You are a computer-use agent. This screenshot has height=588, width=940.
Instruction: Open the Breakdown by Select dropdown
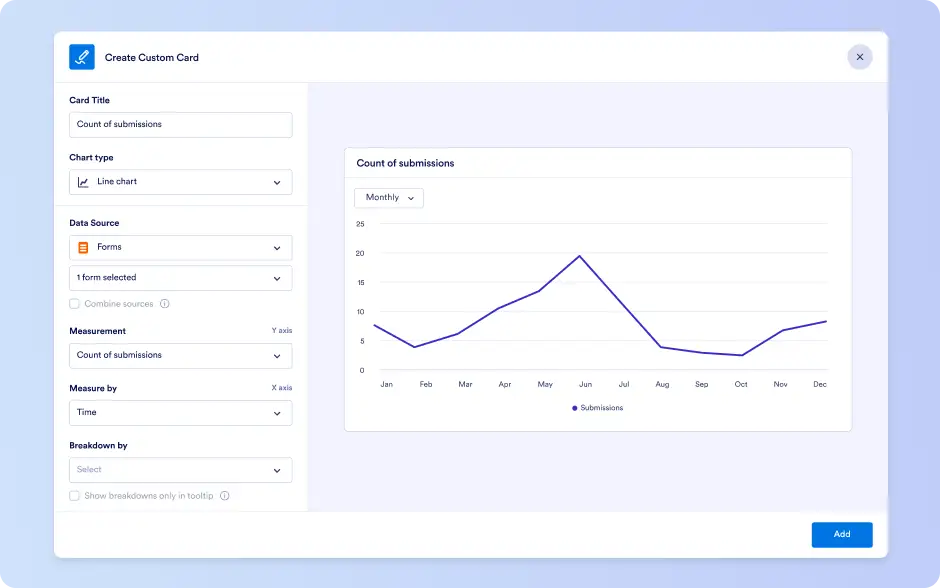180,470
